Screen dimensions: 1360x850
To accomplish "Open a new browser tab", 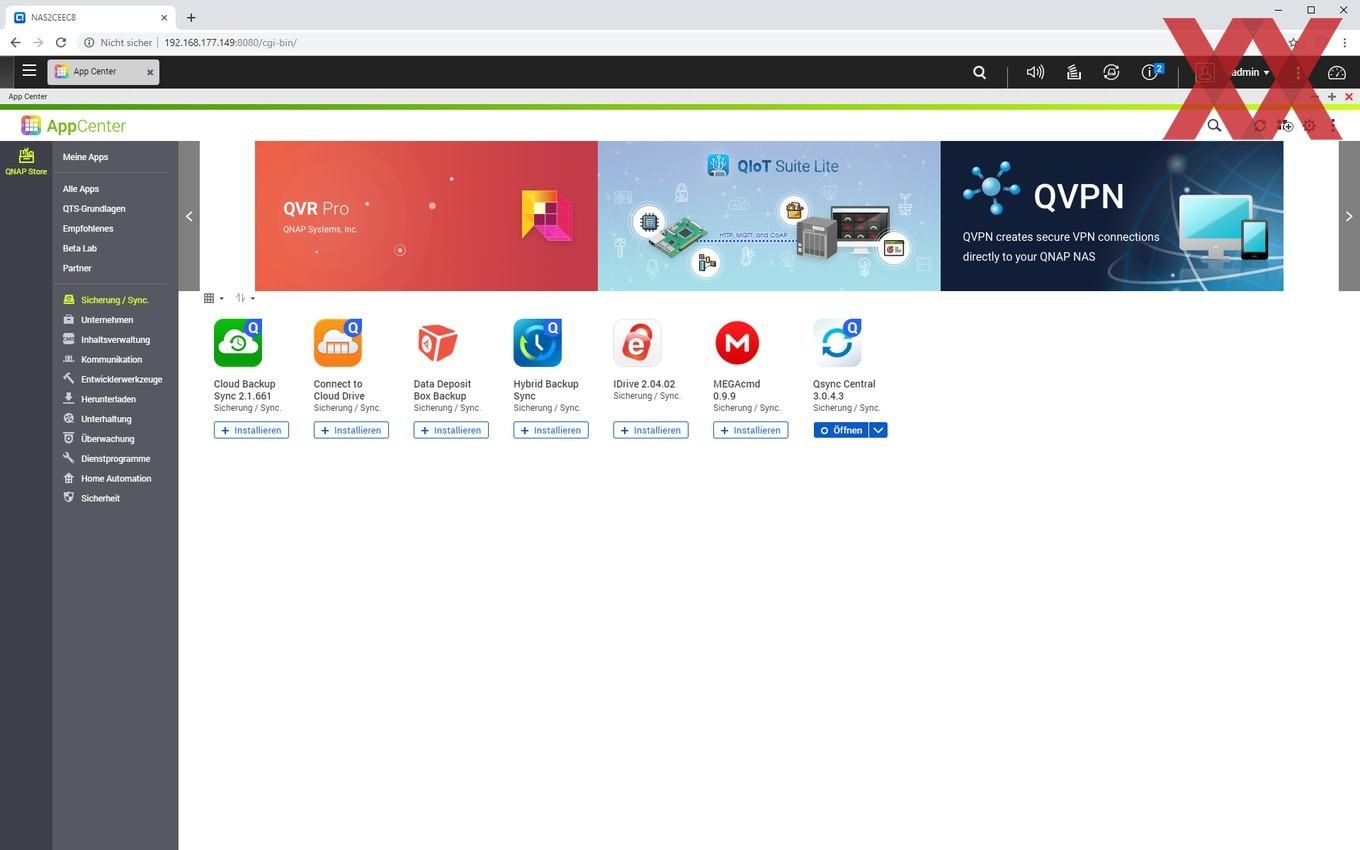I will click(x=191, y=17).
